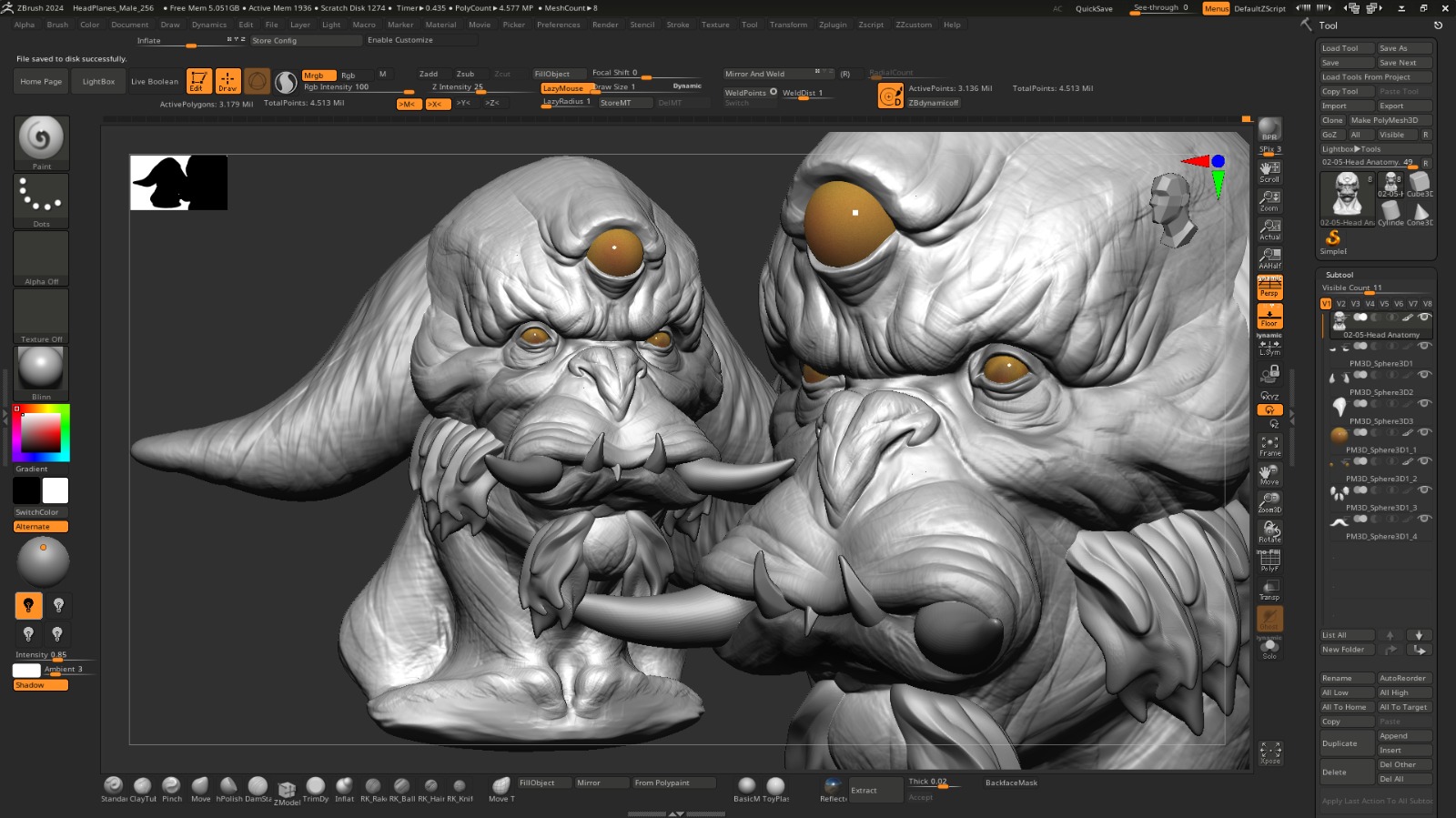Select the ClayTubes brush
This screenshot has height=818, width=1456.
pyautogui.click(x=142, y=786)
